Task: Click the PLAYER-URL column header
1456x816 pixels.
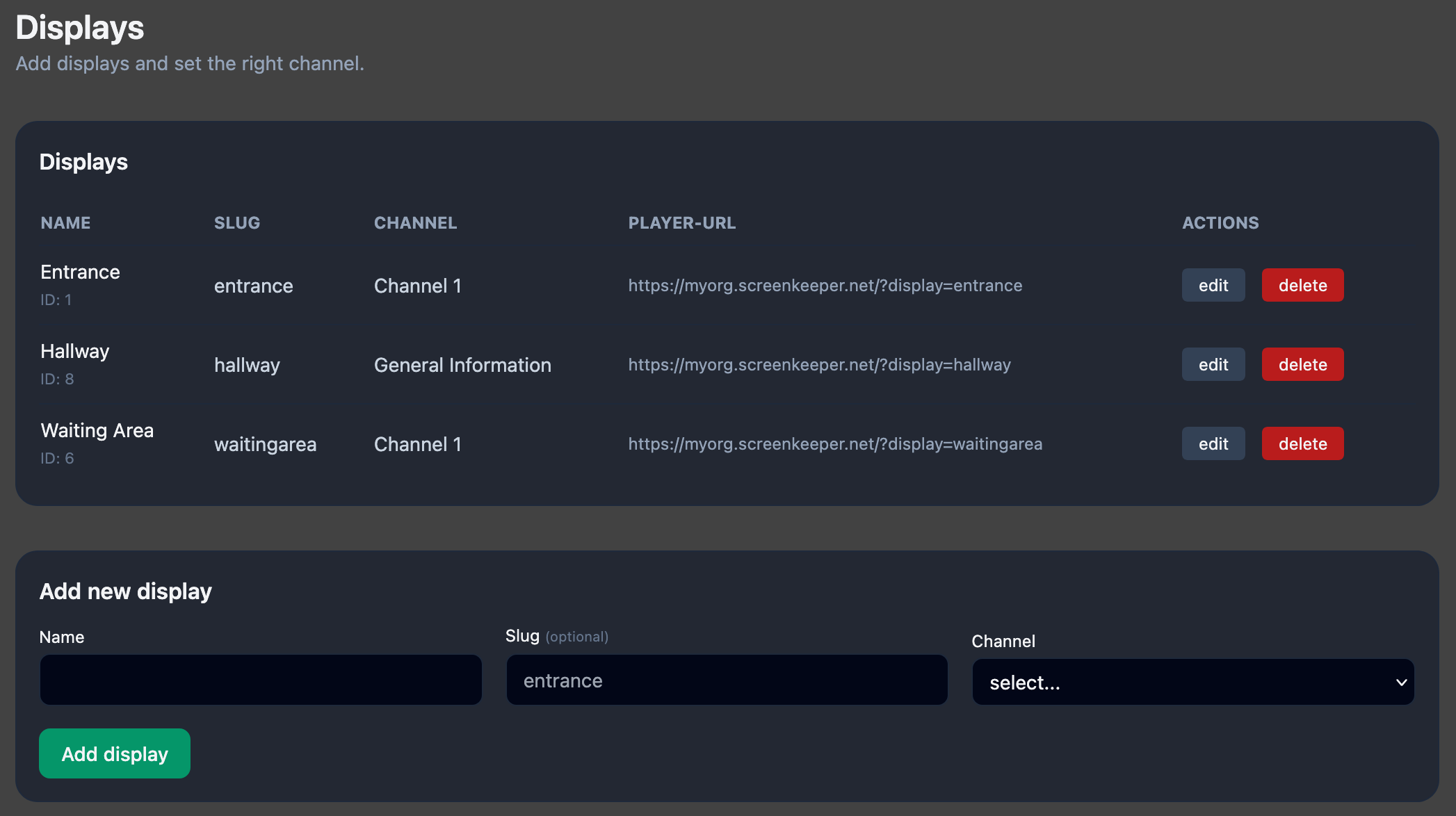Action: (x=681, y=223)
